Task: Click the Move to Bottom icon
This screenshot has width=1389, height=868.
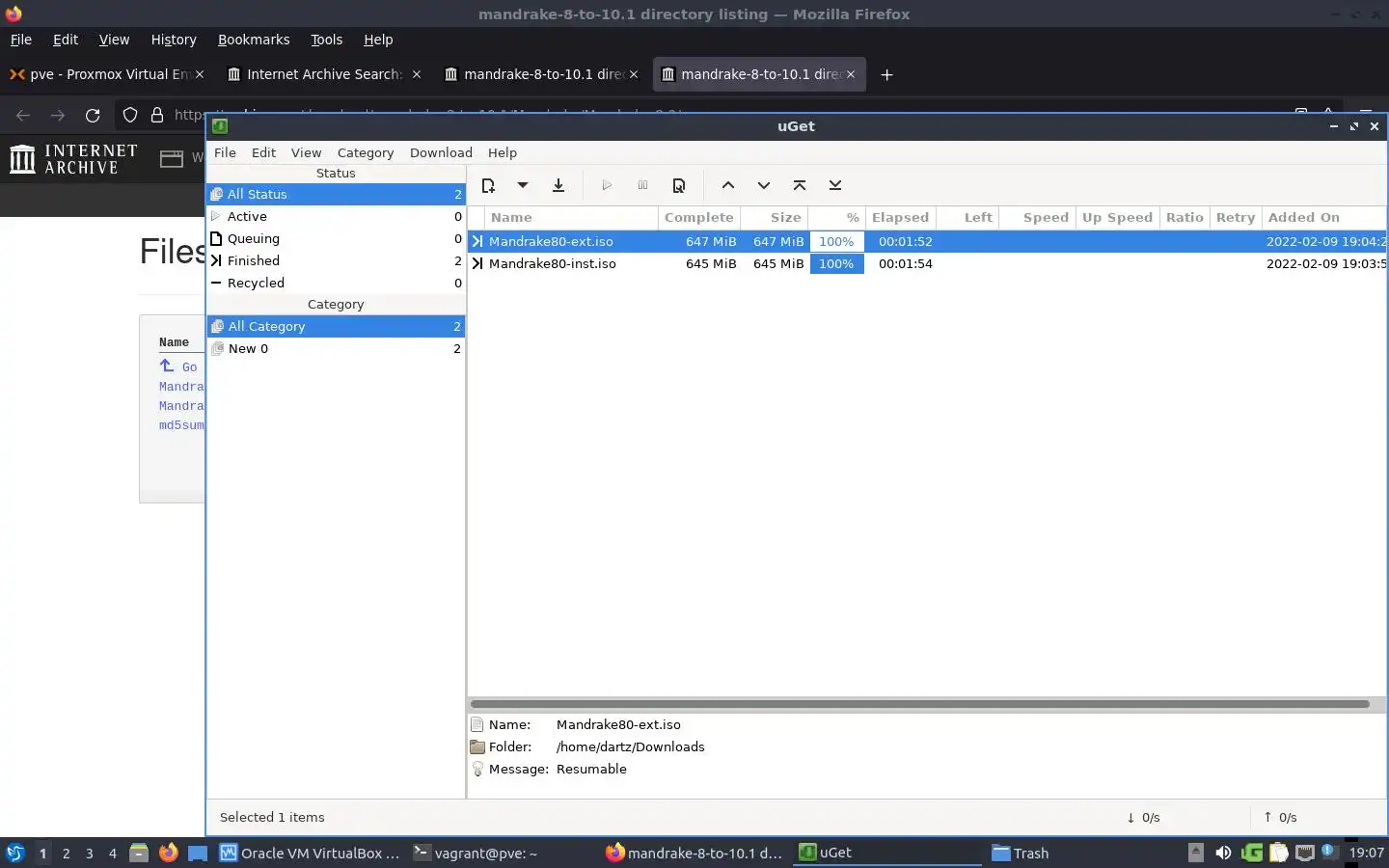Action: coord(835,185)
